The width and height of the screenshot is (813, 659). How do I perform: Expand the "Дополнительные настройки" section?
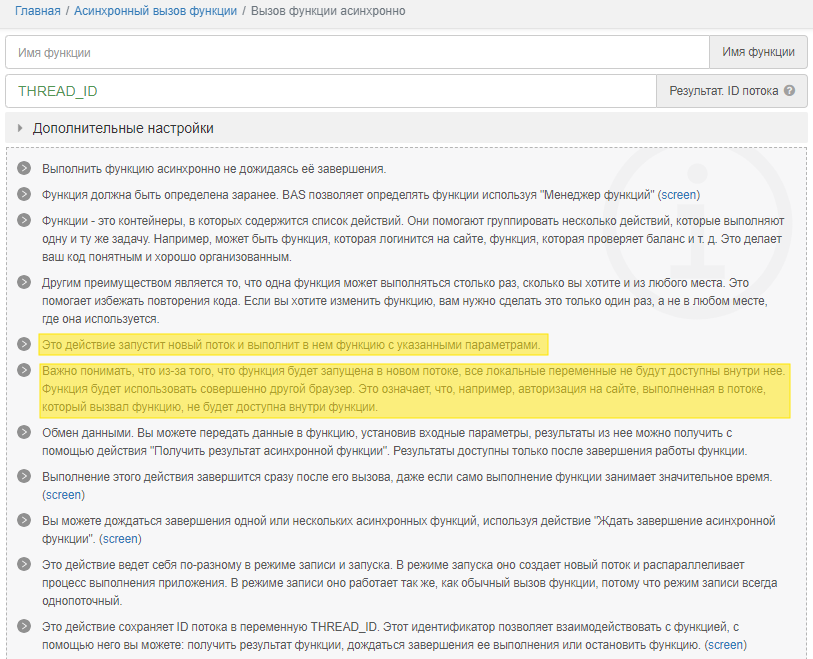123,128
